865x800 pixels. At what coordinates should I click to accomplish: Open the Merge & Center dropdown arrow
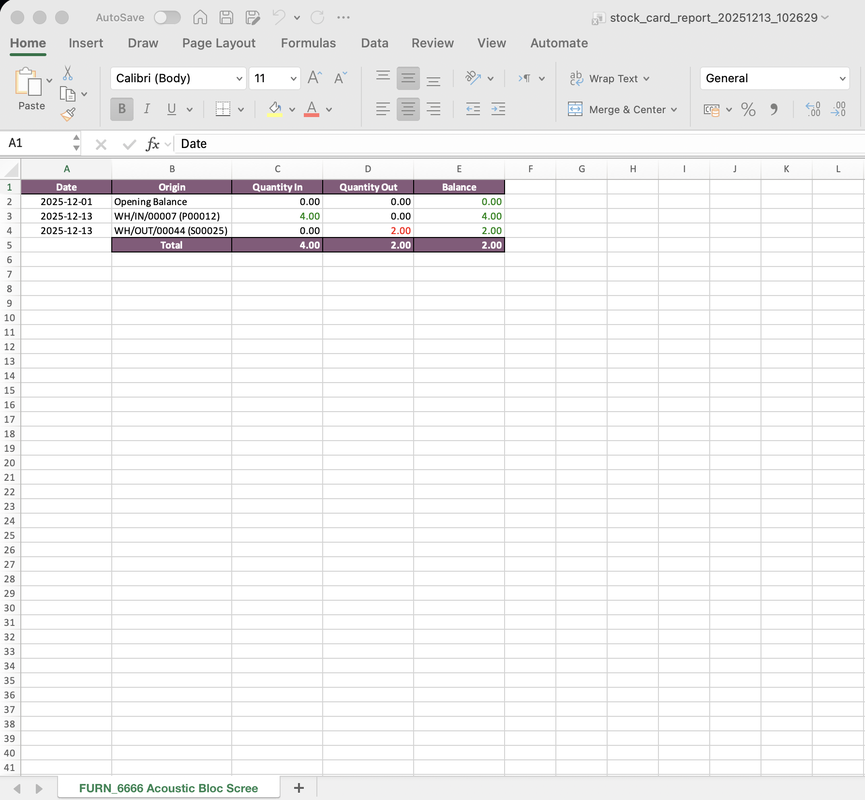tap(674, 110)
